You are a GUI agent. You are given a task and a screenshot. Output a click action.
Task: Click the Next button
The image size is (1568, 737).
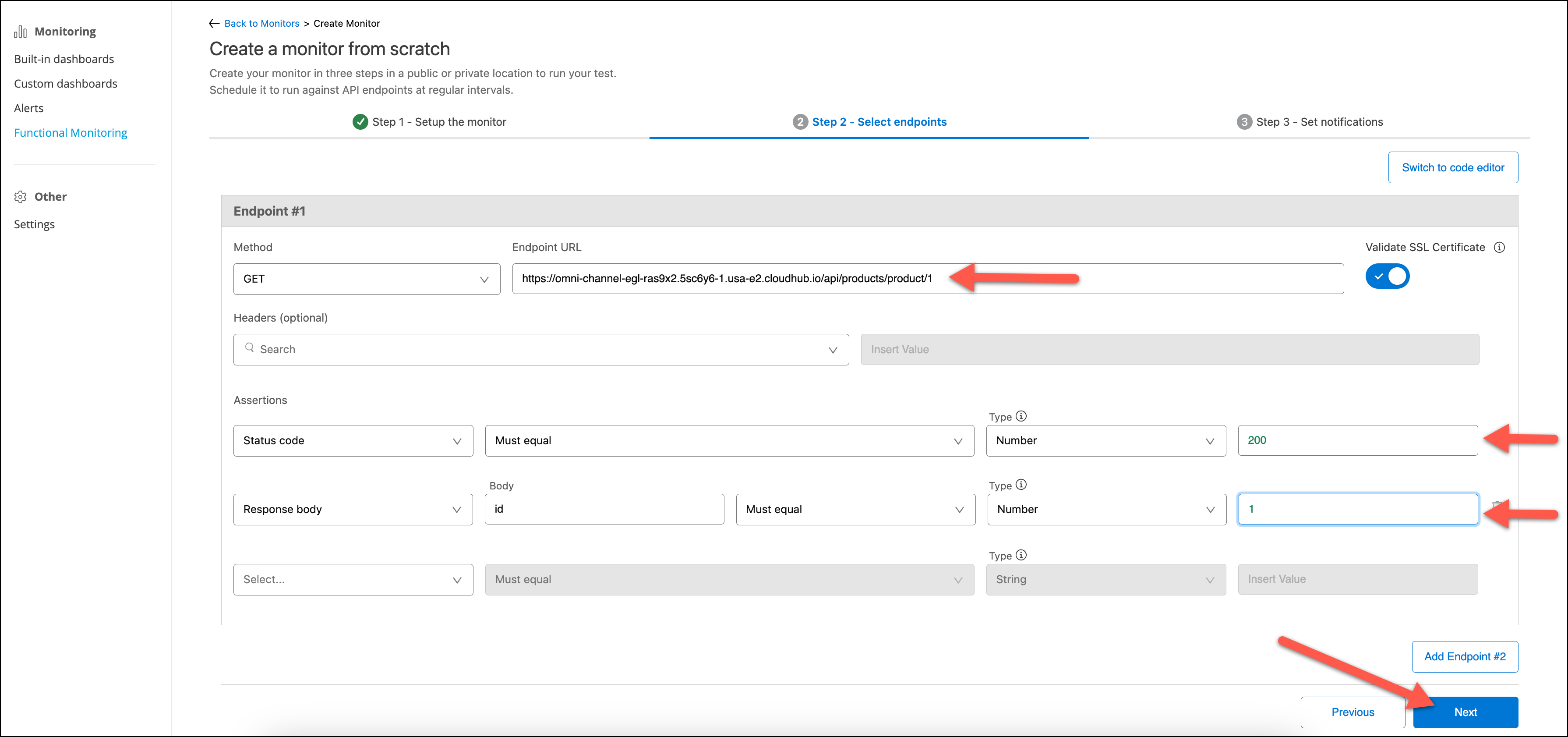point(1465,712)
